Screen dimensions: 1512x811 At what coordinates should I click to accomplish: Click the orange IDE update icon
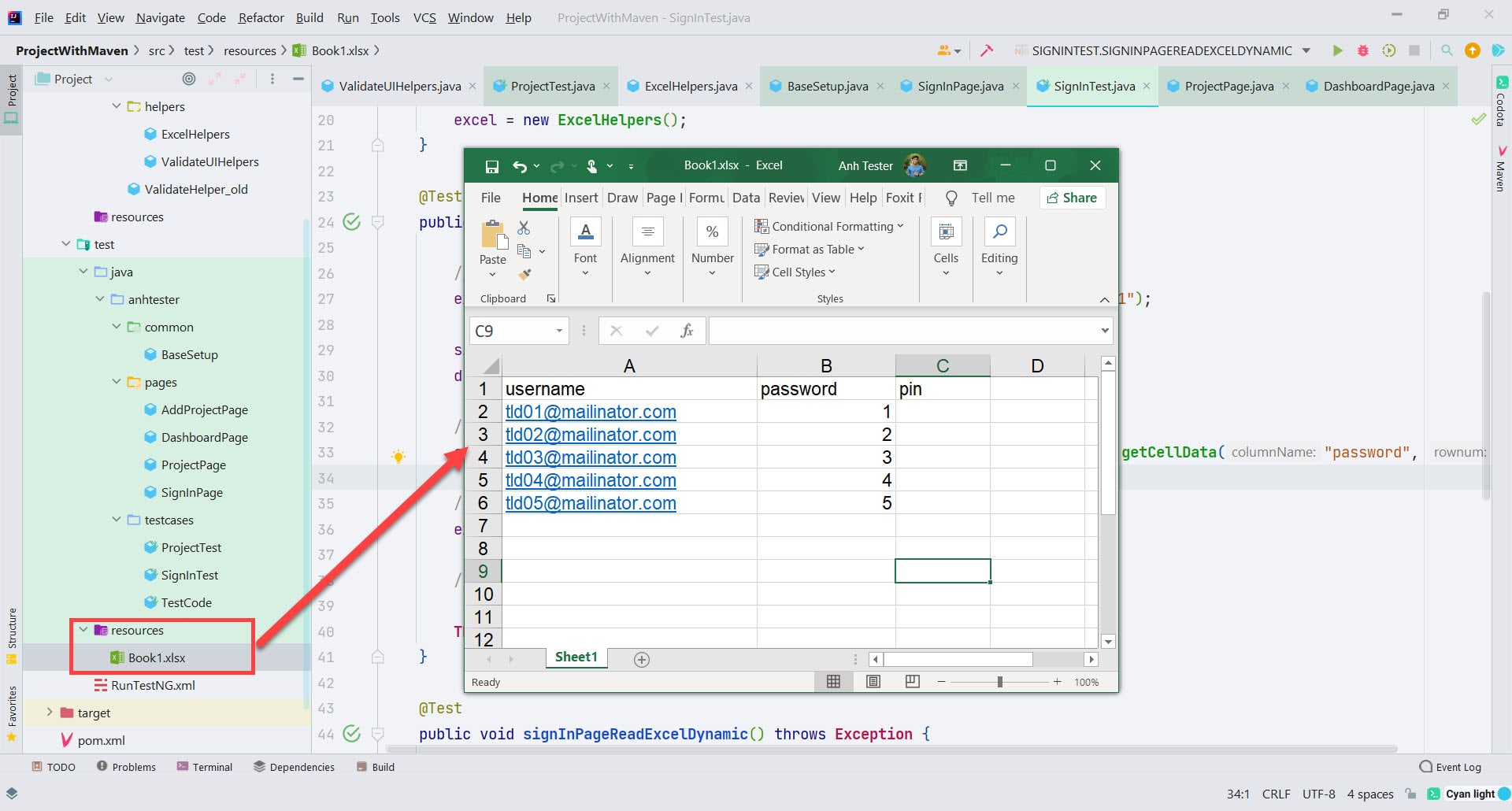coord(1472,50)
